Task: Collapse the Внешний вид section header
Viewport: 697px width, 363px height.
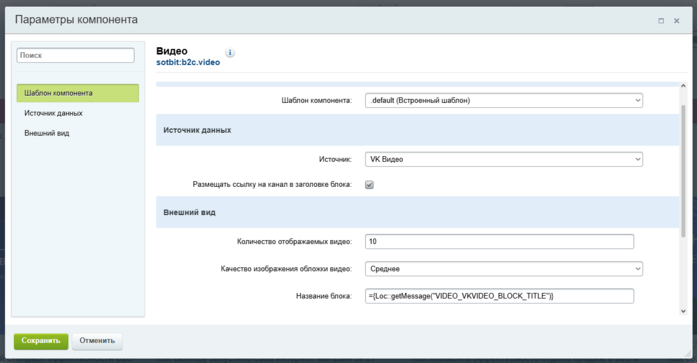Action: pyautogui.click(x=417, y=212)
